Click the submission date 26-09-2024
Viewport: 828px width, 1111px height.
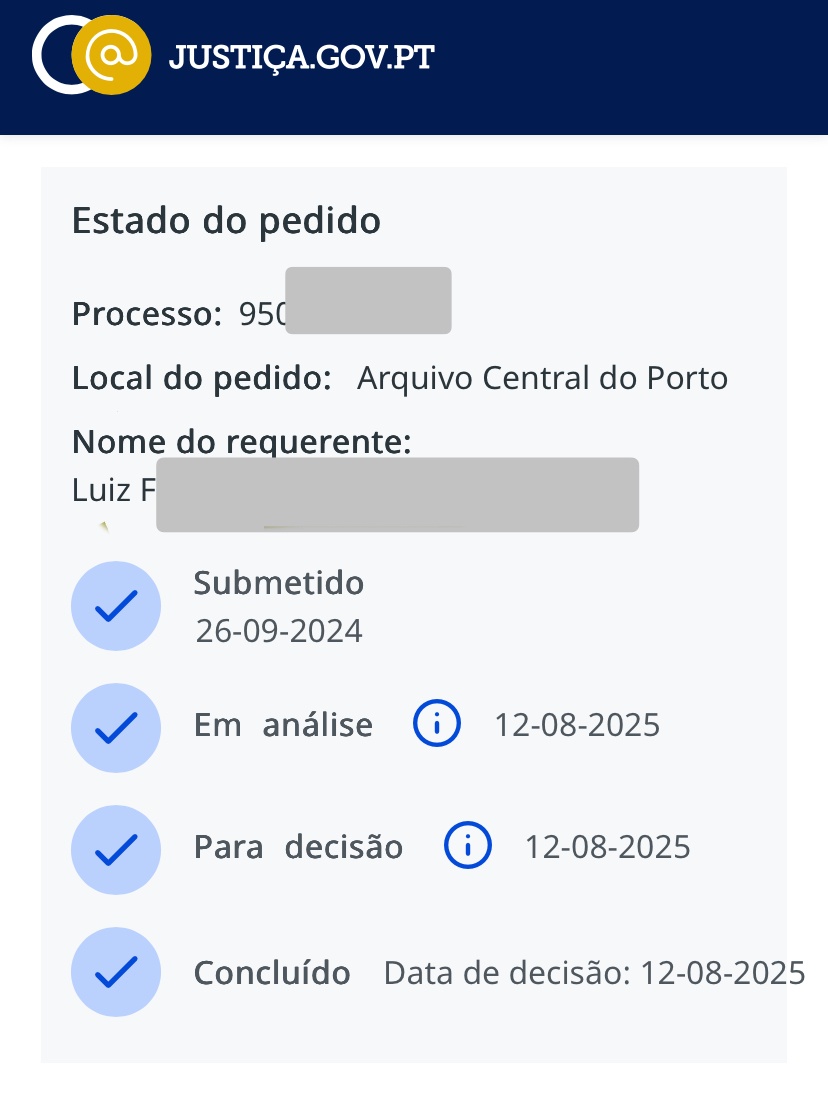point(279,631)
